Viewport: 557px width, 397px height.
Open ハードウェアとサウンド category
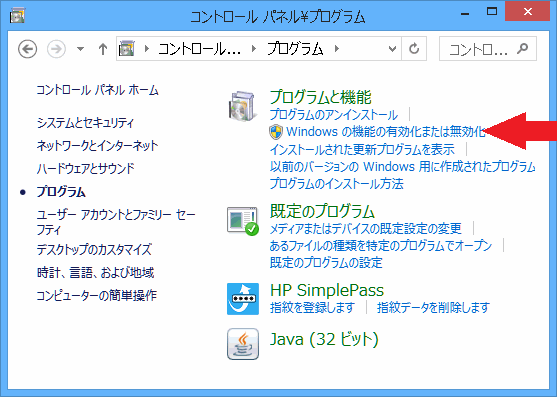(86, 168)
